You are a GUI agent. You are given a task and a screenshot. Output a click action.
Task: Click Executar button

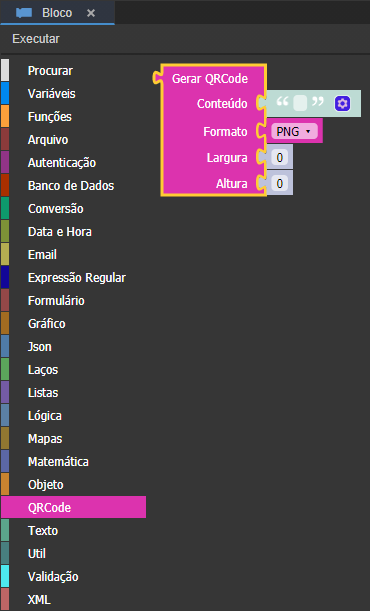coord(36,39)
